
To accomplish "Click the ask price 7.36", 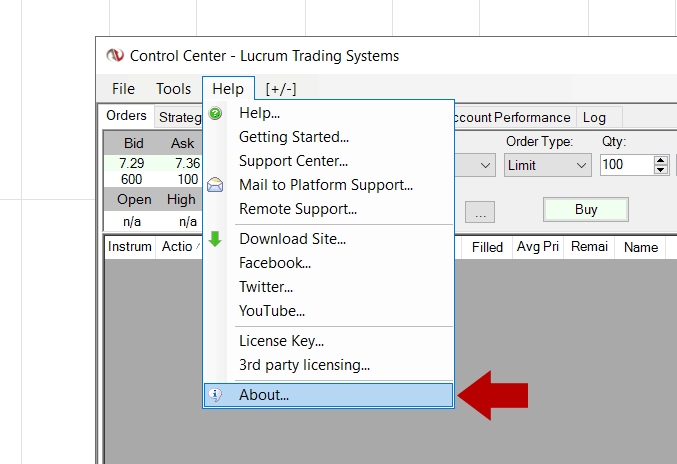I will 187,163.
